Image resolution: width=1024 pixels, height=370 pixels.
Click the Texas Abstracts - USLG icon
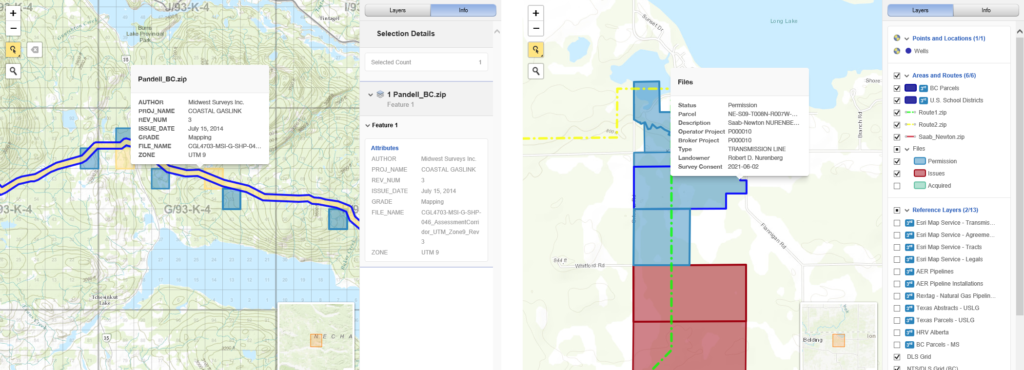(910, 308)
